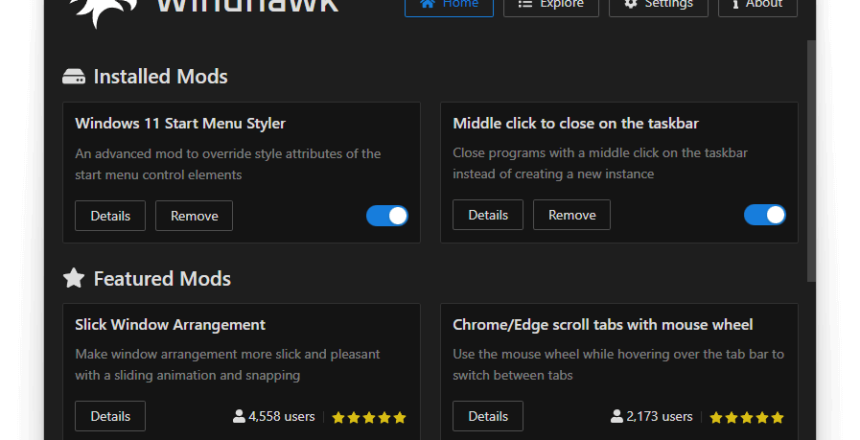The height and width of the screenshot is (440, 860).
Task: Open the Settings tab
Action: 658,7
